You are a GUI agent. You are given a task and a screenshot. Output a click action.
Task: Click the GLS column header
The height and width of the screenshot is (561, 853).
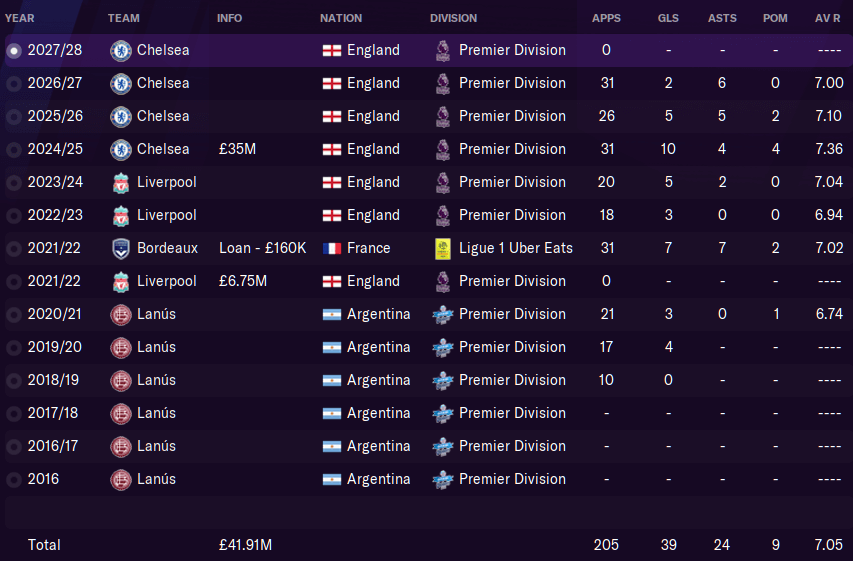(x=668, y=18)
